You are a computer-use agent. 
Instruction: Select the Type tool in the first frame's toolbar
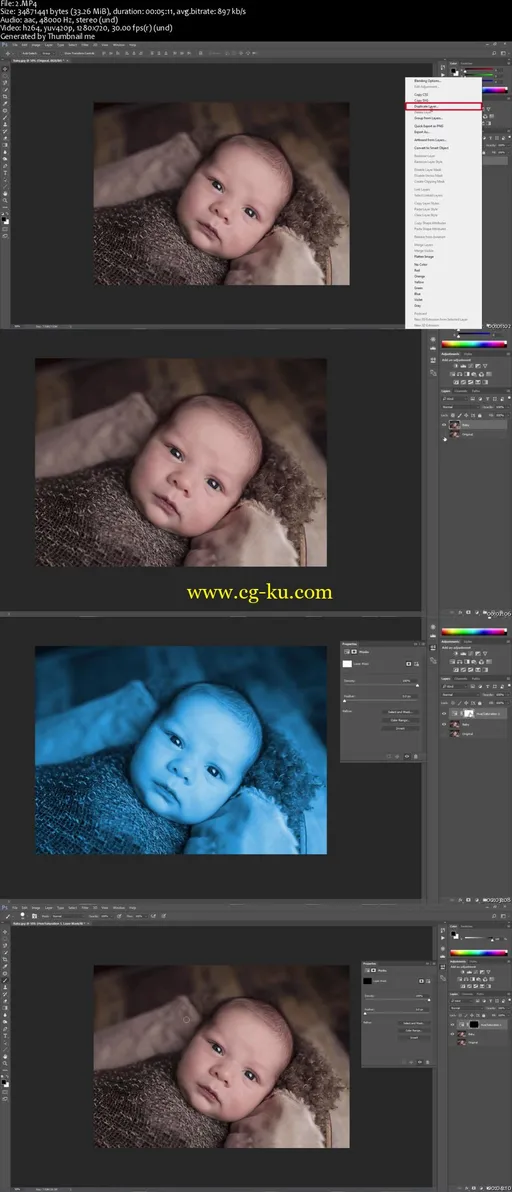(5, 173)
